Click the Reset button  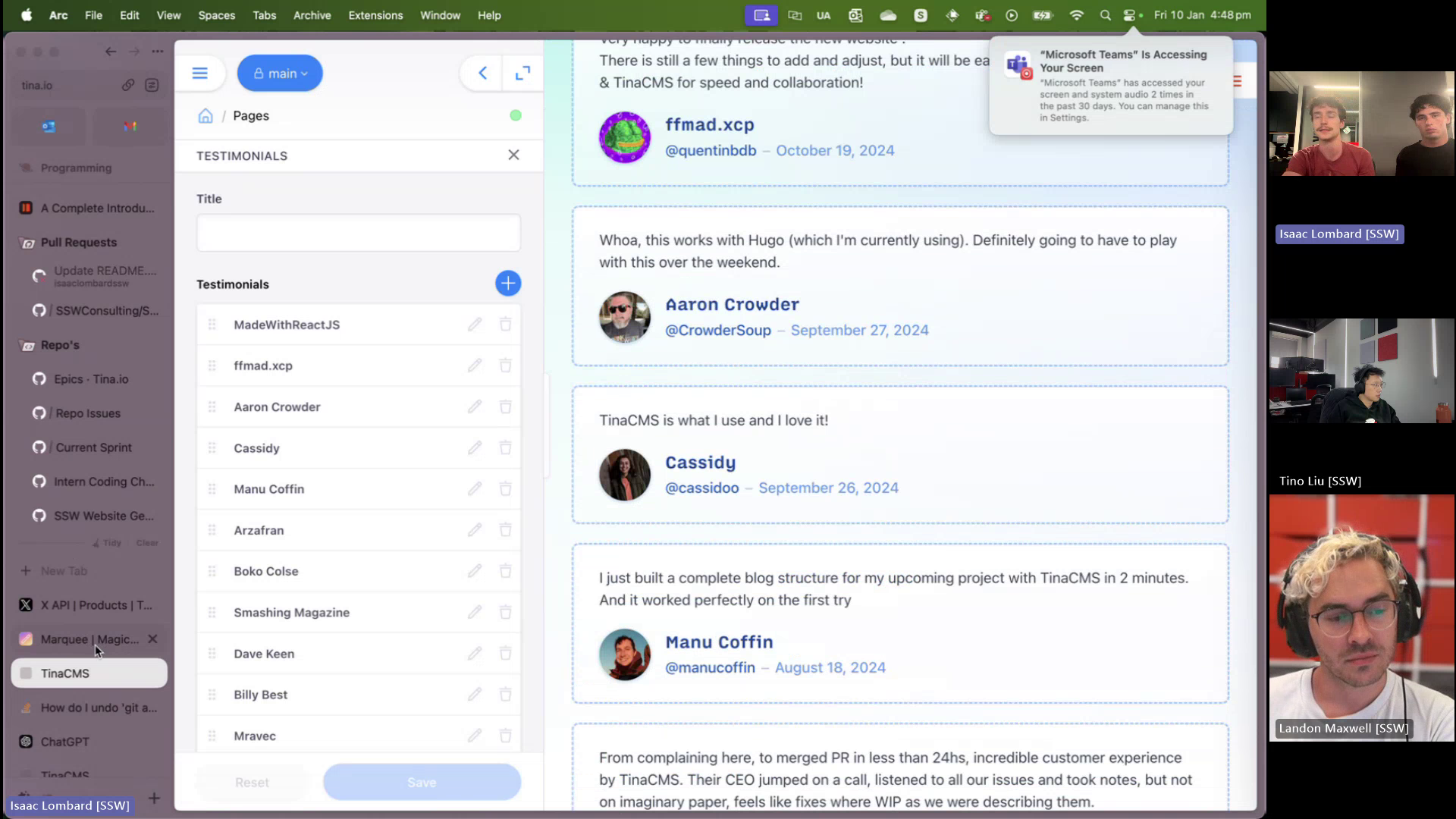252,782
